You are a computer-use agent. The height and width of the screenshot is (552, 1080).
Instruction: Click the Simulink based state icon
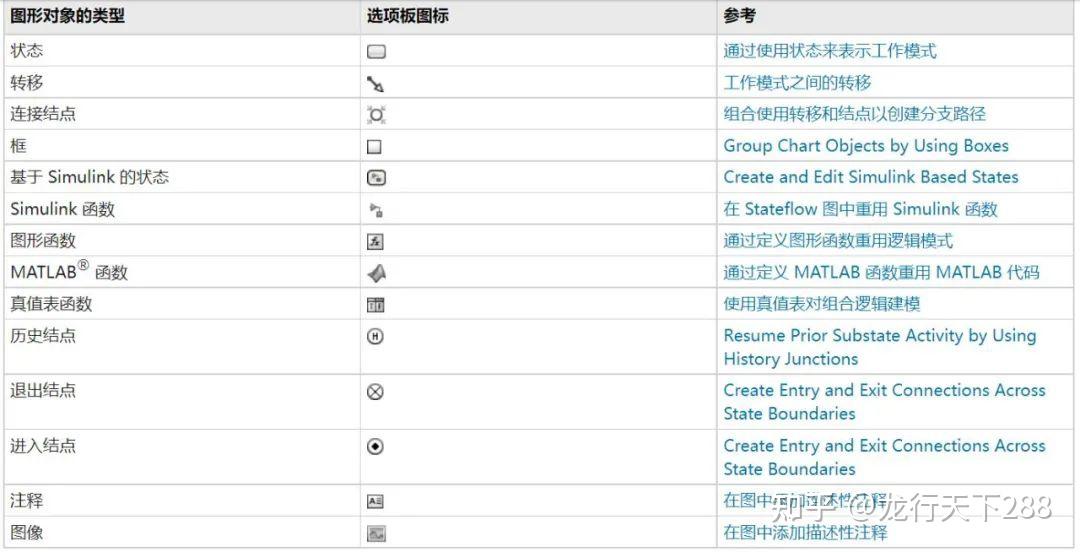[x=376, y=178]
